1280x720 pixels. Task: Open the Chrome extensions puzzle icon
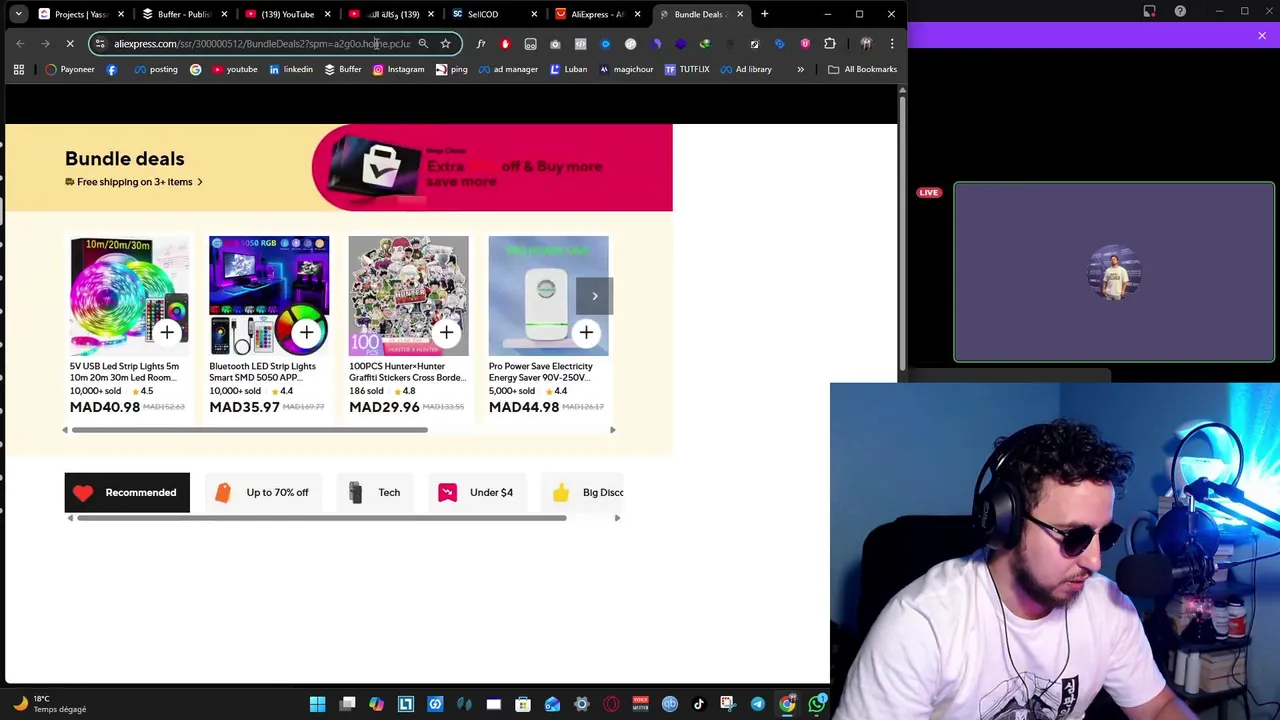[830, 44]
